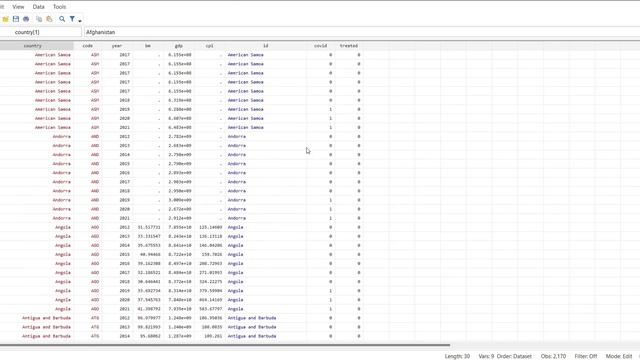Select gdp cell in American Samoa 2021 row
640x360 pixels.
click(x=180, y=127)
